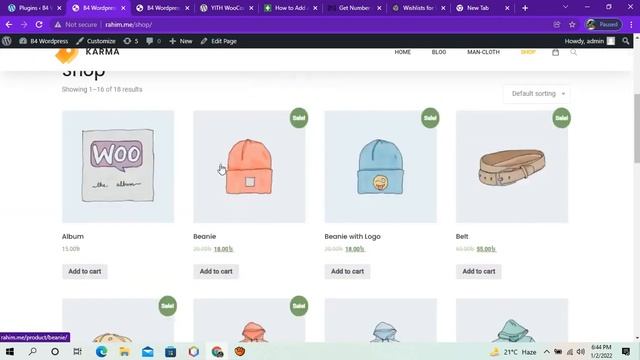Open the shopping cart icon in header
The width and height of the screenshot is (640, 360).
click(x=556, y=52)
